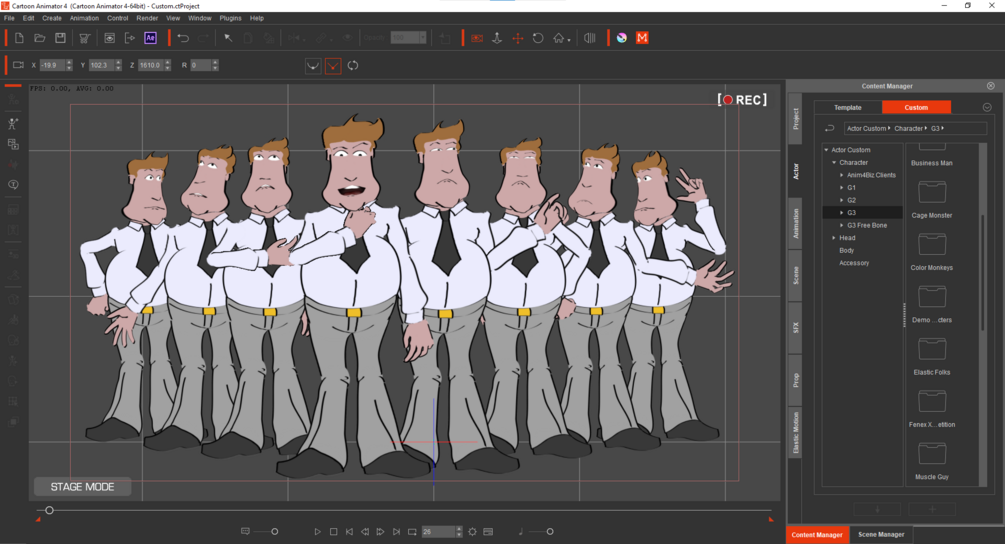This screenshot has width=1005, height=544.
Task: Open the colorful sphere plugin icon
Action: (622, 38)
